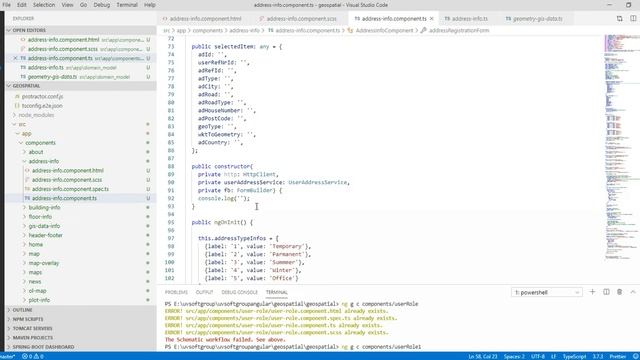
Task: Open tsconfig.e2e.json file
Action: click(42, 106)
